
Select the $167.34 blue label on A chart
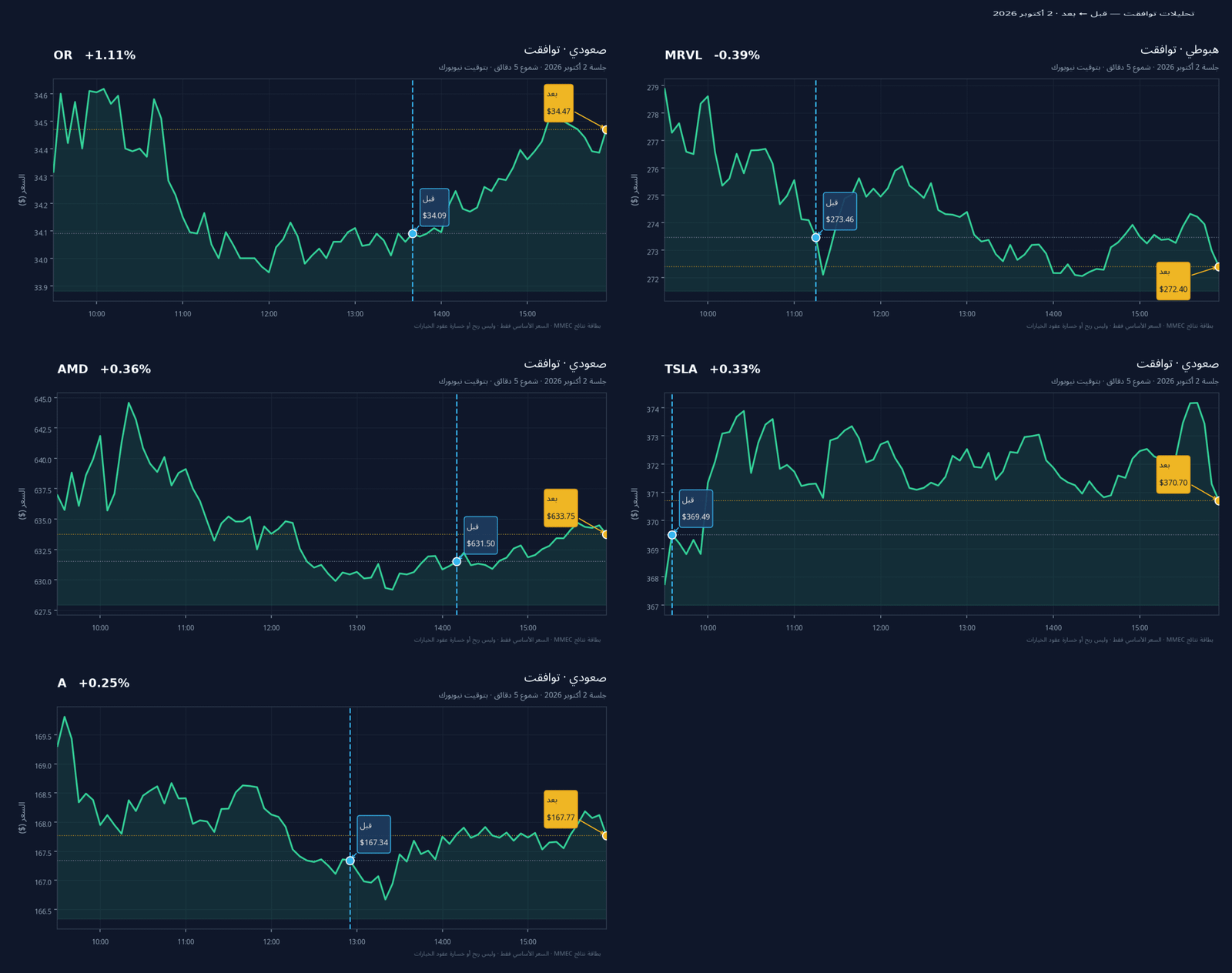(373, 834)
